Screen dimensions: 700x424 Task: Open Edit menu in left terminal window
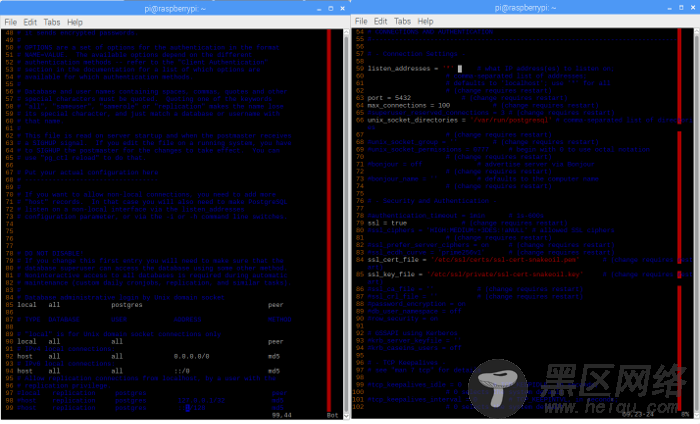tap(30, 22)
